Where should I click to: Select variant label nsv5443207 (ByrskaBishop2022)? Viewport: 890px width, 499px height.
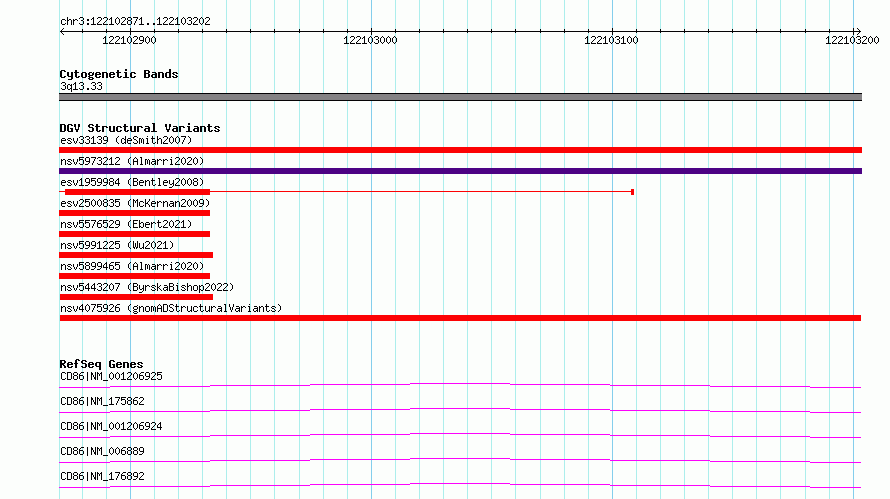point(147,287)
